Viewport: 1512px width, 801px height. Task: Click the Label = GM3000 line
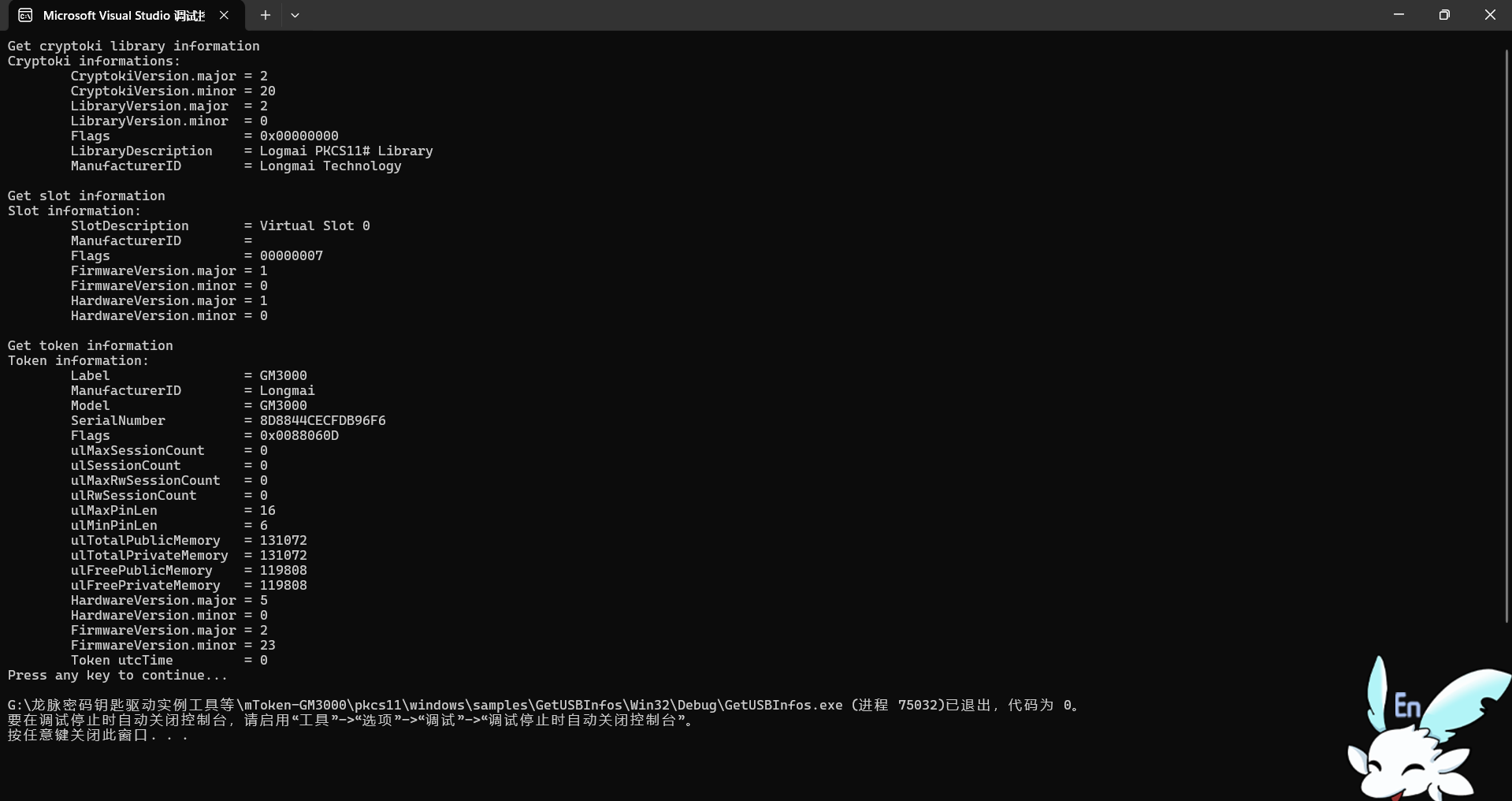tap(189, 375)
